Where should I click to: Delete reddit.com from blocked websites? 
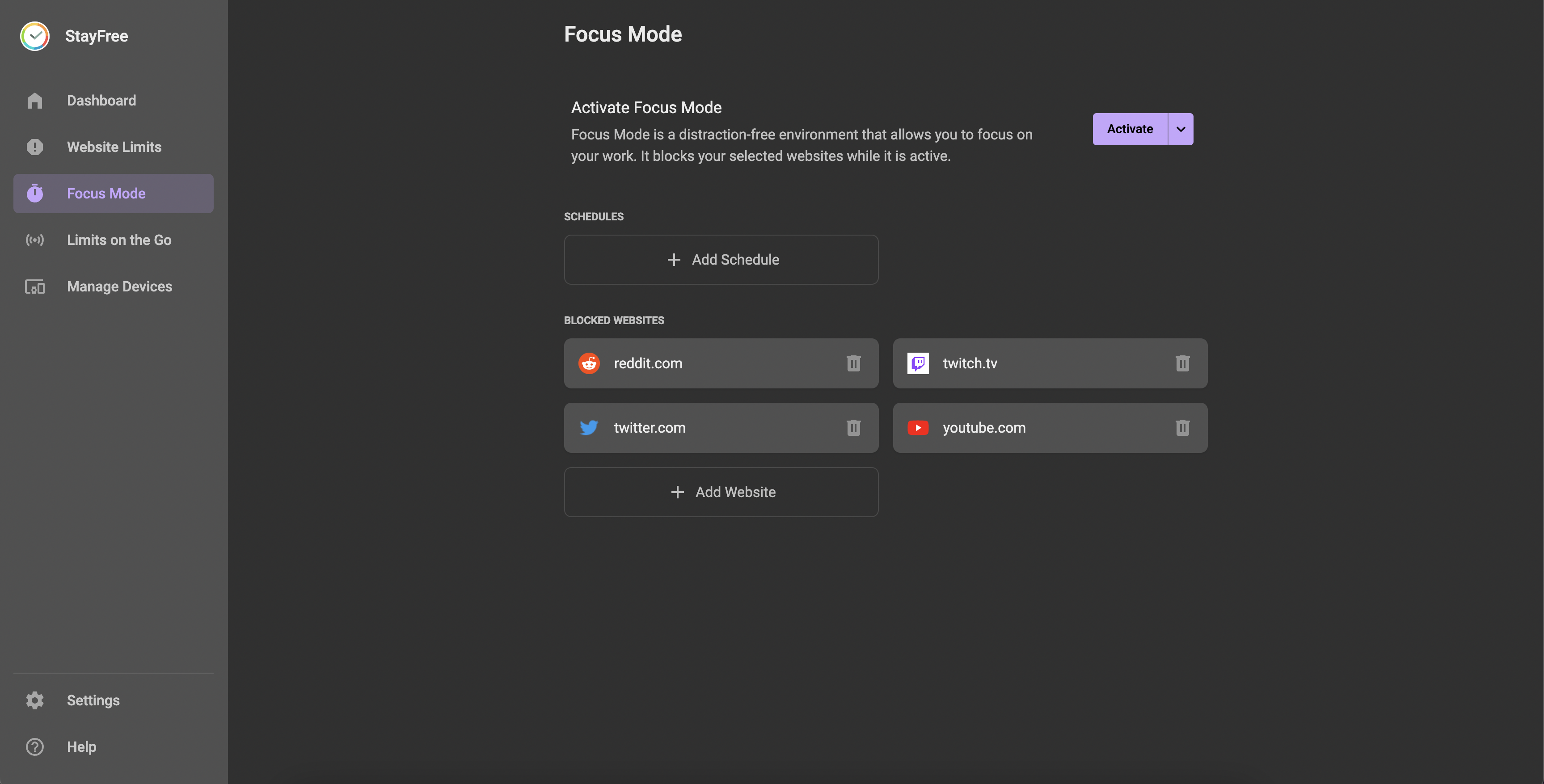pos(853,363)
